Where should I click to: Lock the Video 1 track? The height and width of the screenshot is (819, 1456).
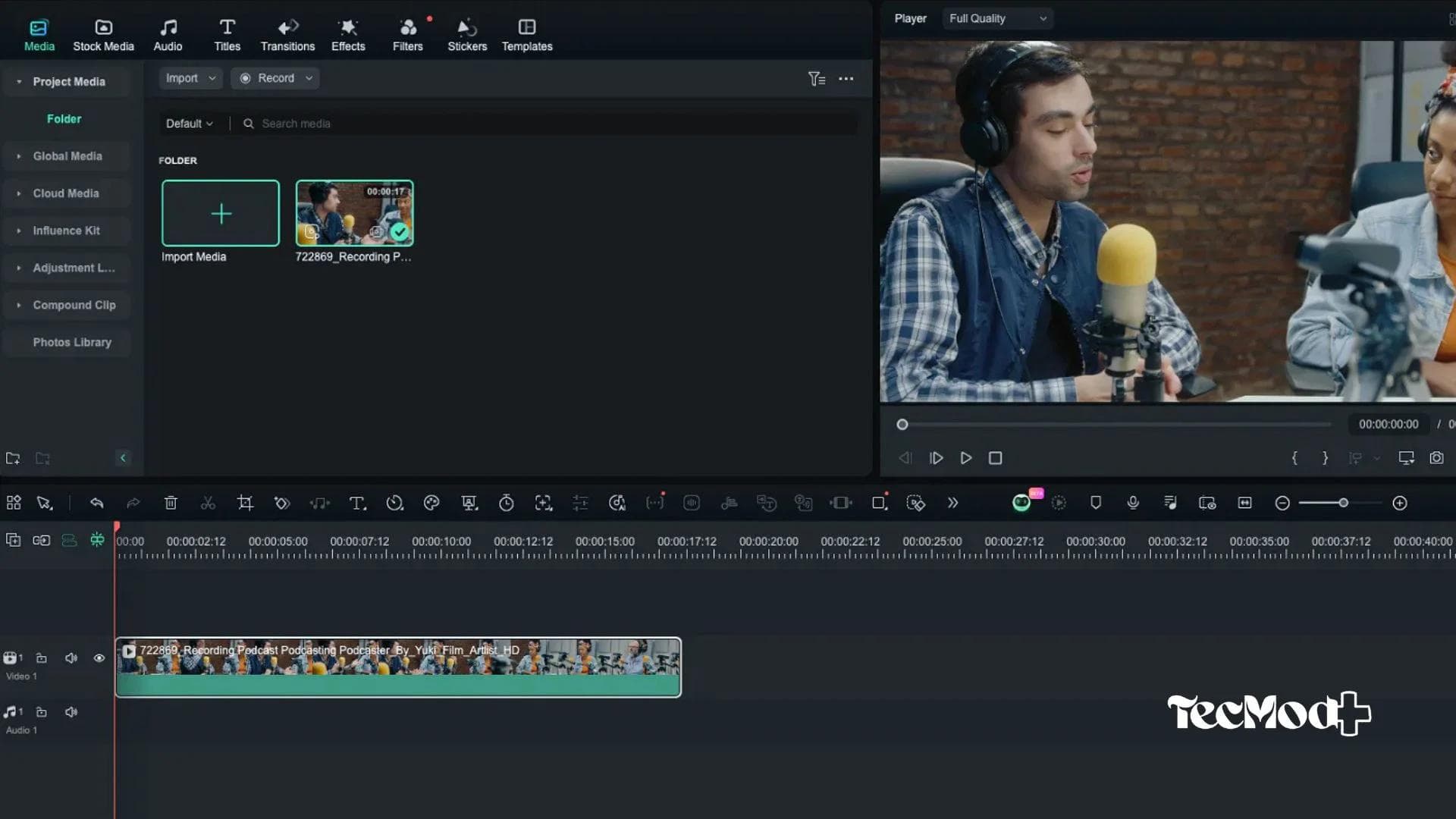tap(42, 658)
